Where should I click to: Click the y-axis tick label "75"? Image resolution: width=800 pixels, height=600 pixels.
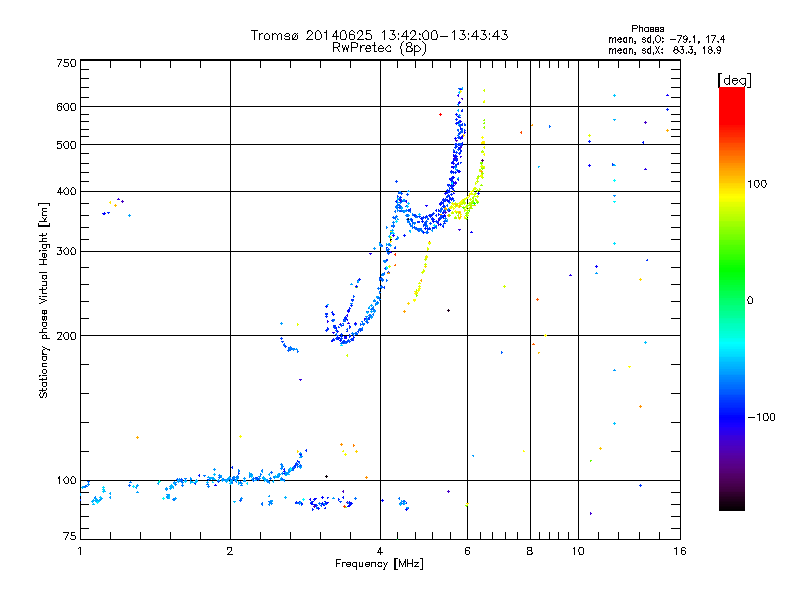coord(70,536)
